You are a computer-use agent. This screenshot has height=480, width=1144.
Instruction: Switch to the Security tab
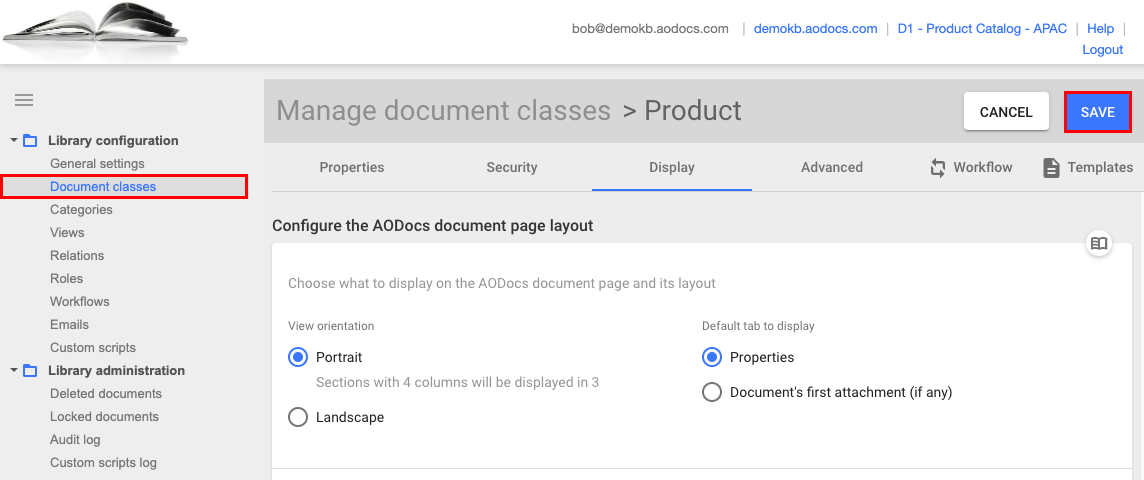(512, 167)
